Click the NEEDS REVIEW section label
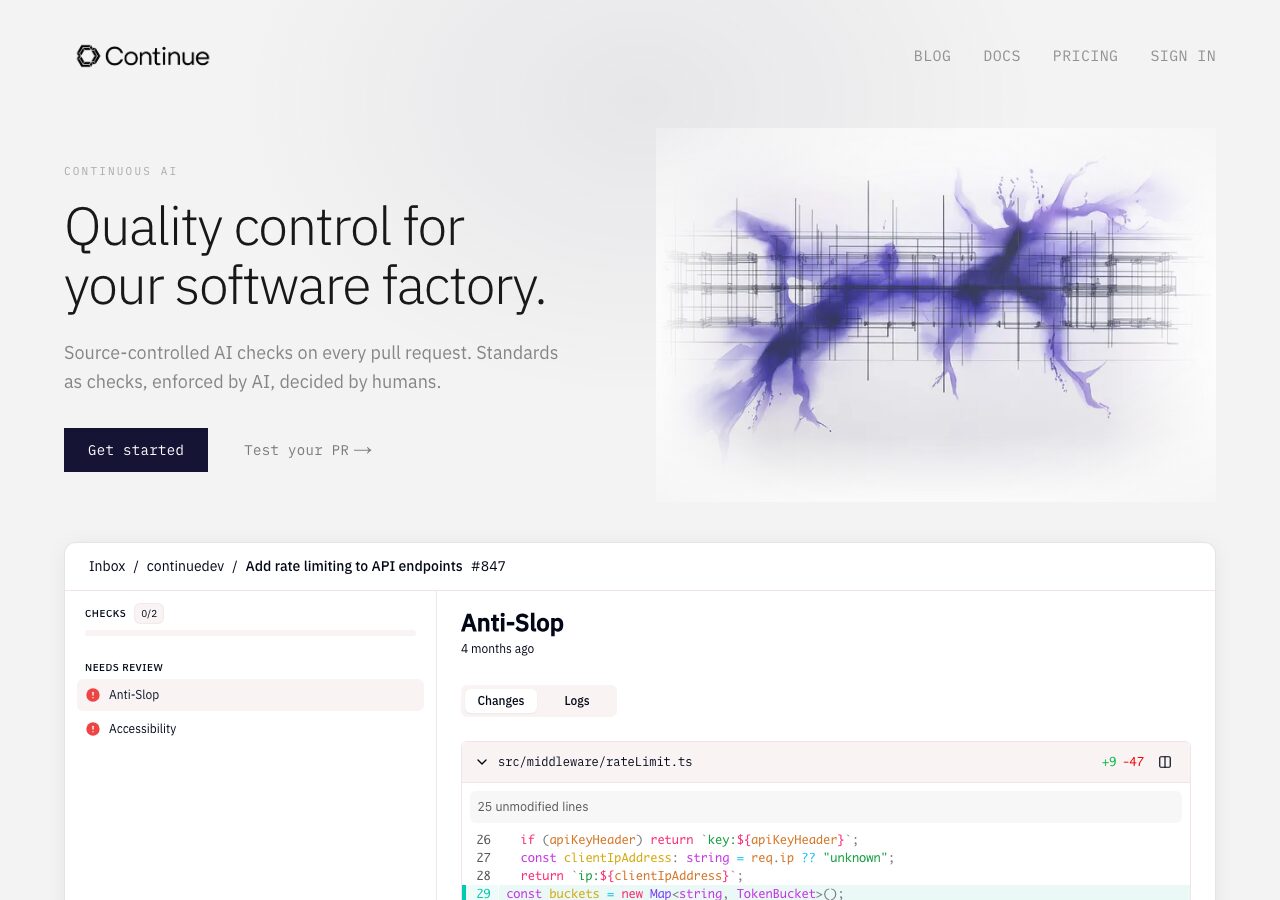 (x=124, y=668)
